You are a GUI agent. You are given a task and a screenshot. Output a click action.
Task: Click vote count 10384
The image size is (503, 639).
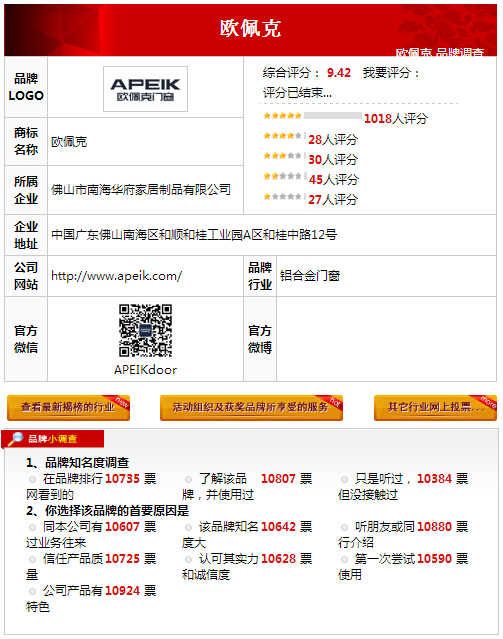[x=435, y=479]
